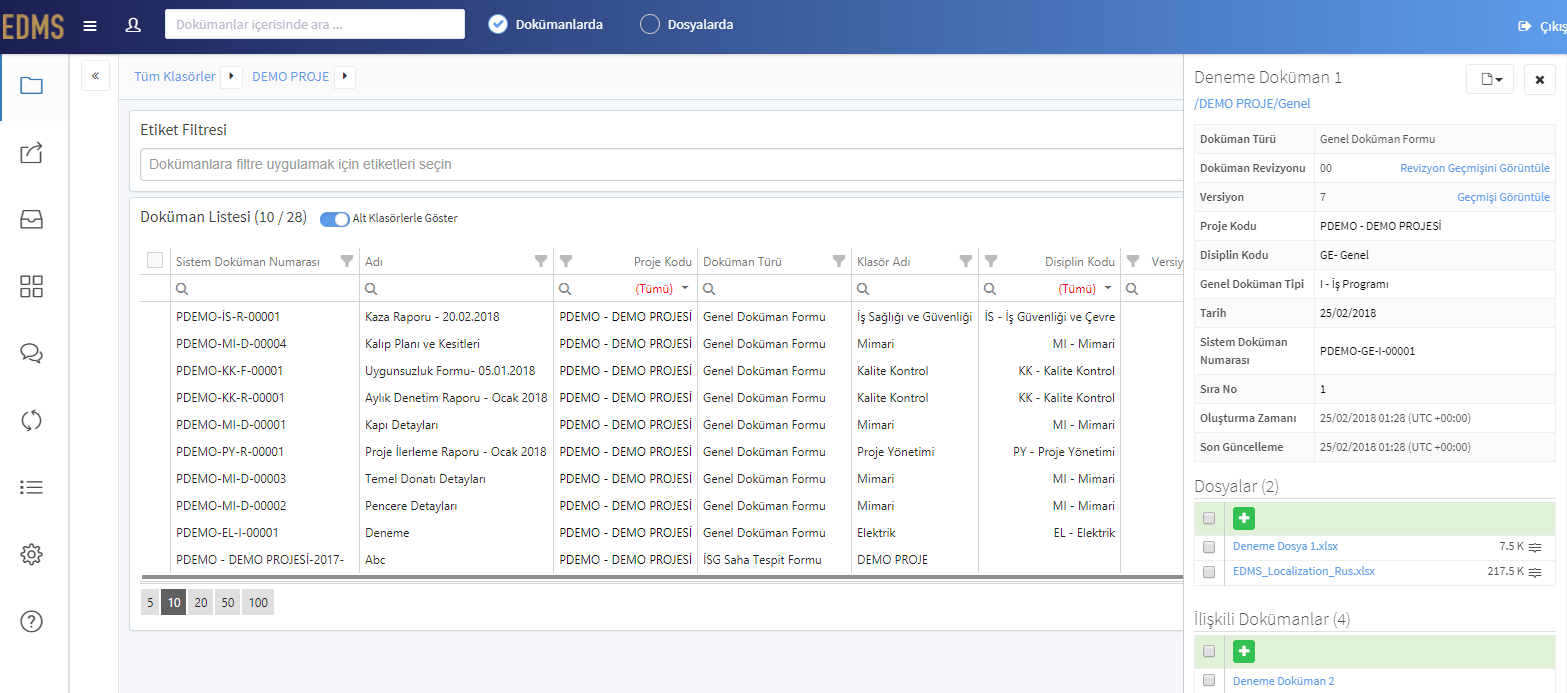1567x693 pixels.
Task: Click green plus button under Dosyalar
Action: pyautogui.click(x=1243, y=518)
